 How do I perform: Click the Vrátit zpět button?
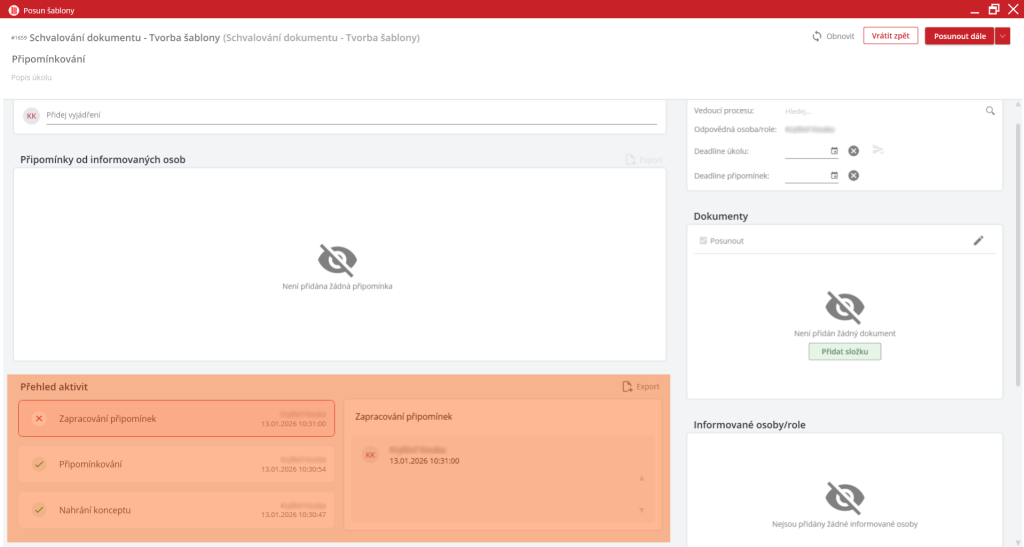click(890, 36)
